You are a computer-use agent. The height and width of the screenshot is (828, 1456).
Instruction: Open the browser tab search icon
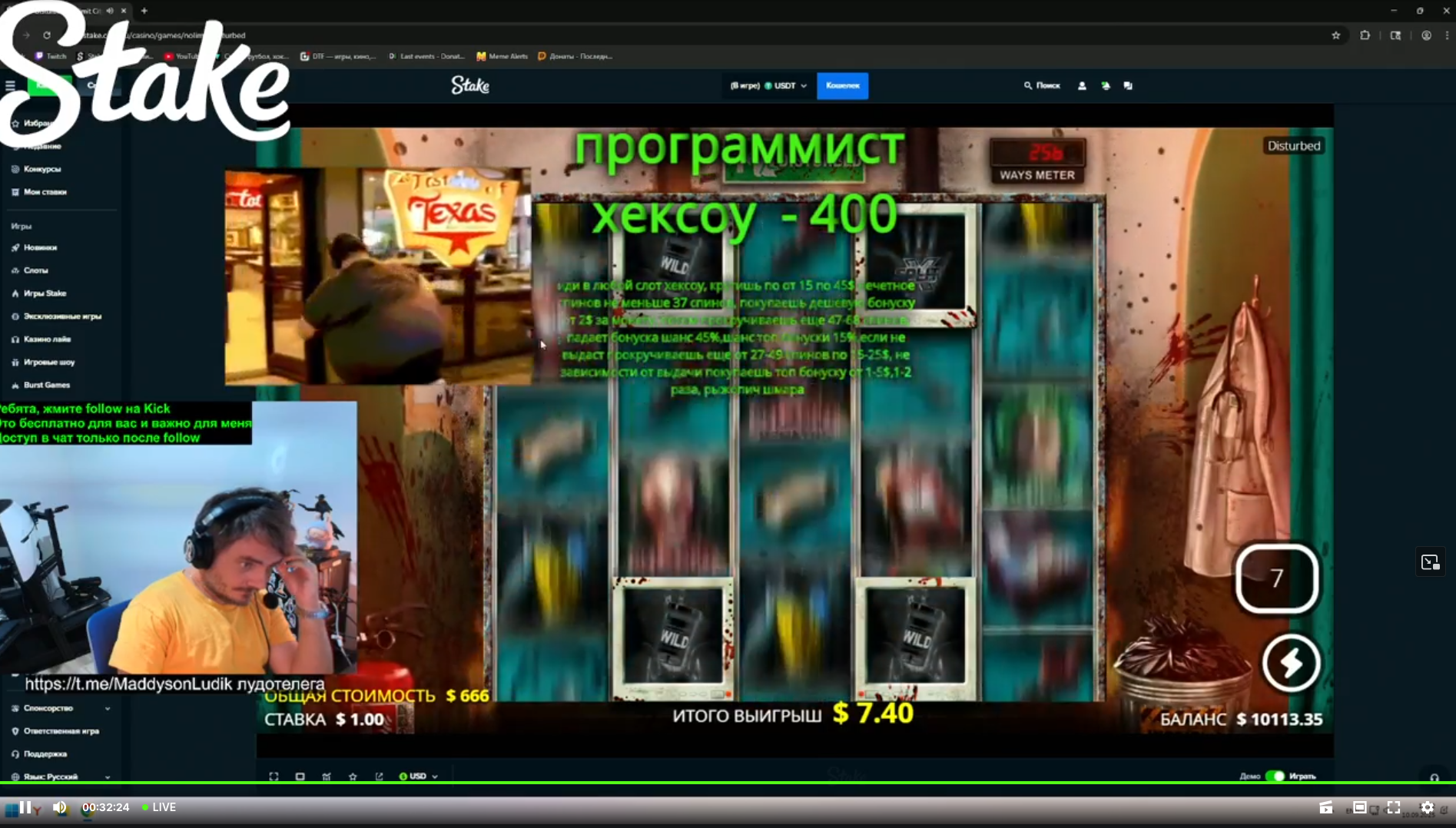coord(1396,35)
